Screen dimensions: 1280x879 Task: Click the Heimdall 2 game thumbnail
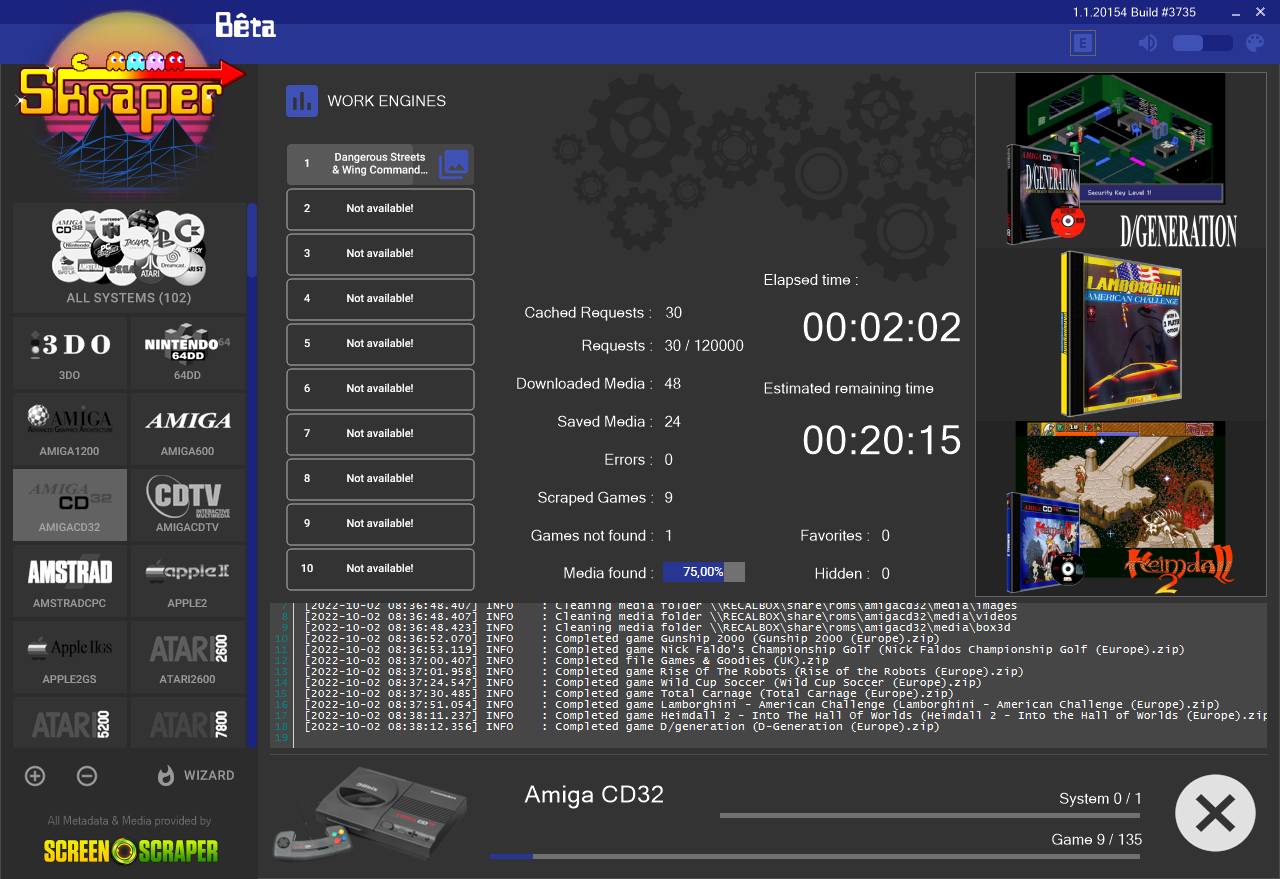point(1121,507)
